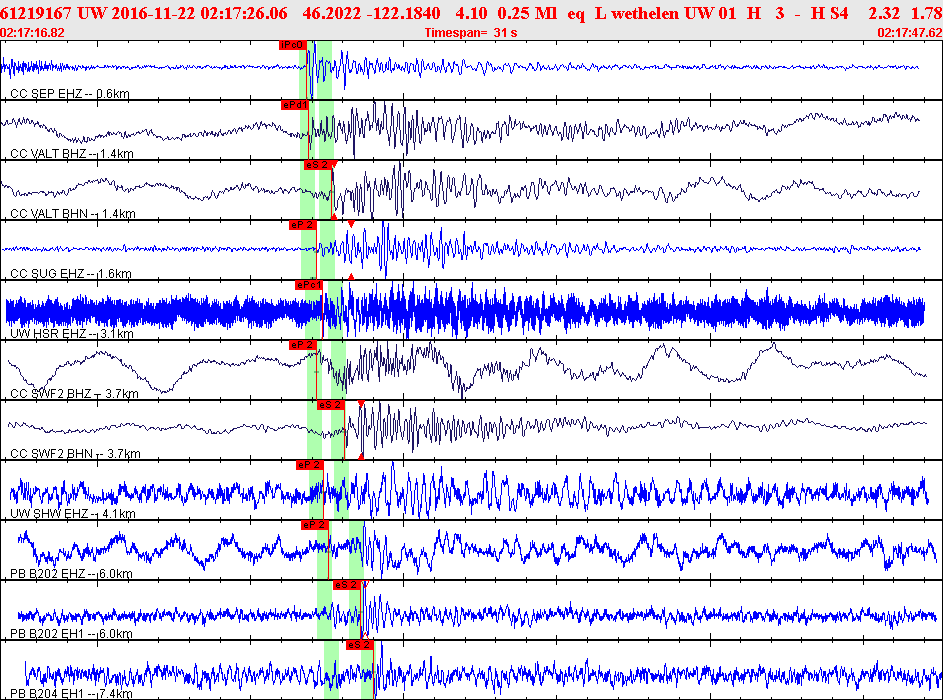Image resolution: width=943 pixels, height=700 pixels.
Task: Click the eP 2 pick flag on SUG EHZ
Action: pyautogui.click(x=303, y=225)
